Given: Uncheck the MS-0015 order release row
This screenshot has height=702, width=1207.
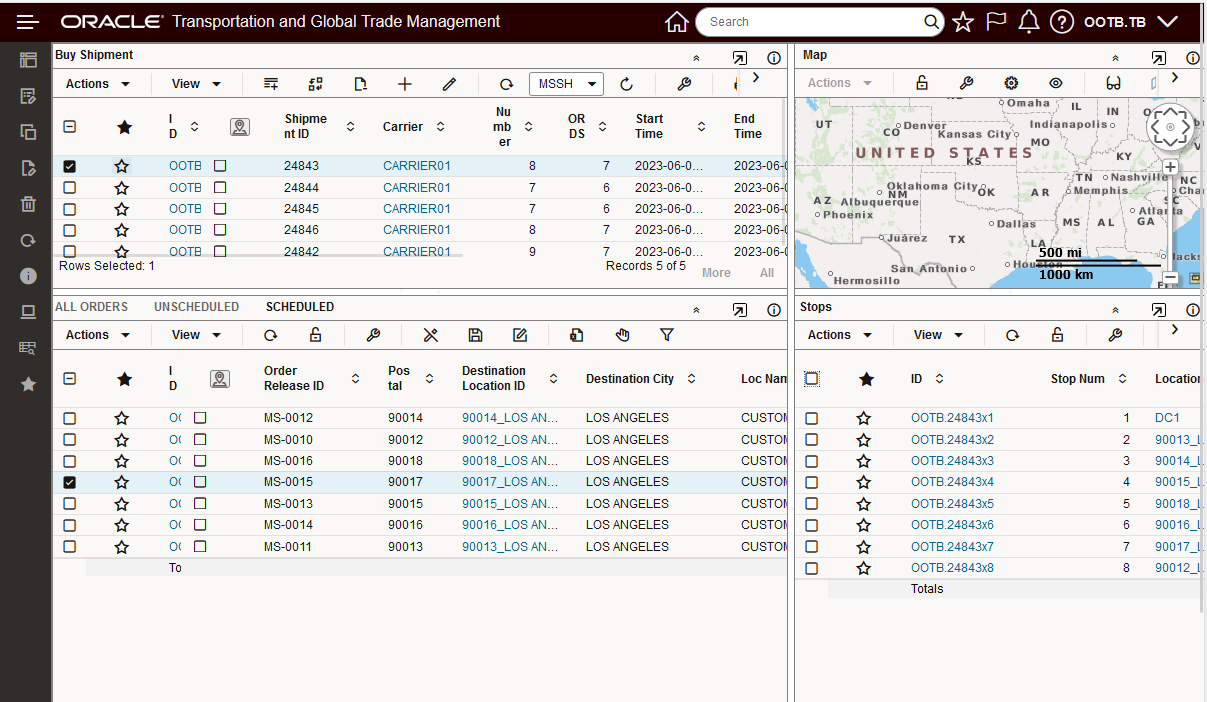Looking at the screenshot, I should [70, 482].
